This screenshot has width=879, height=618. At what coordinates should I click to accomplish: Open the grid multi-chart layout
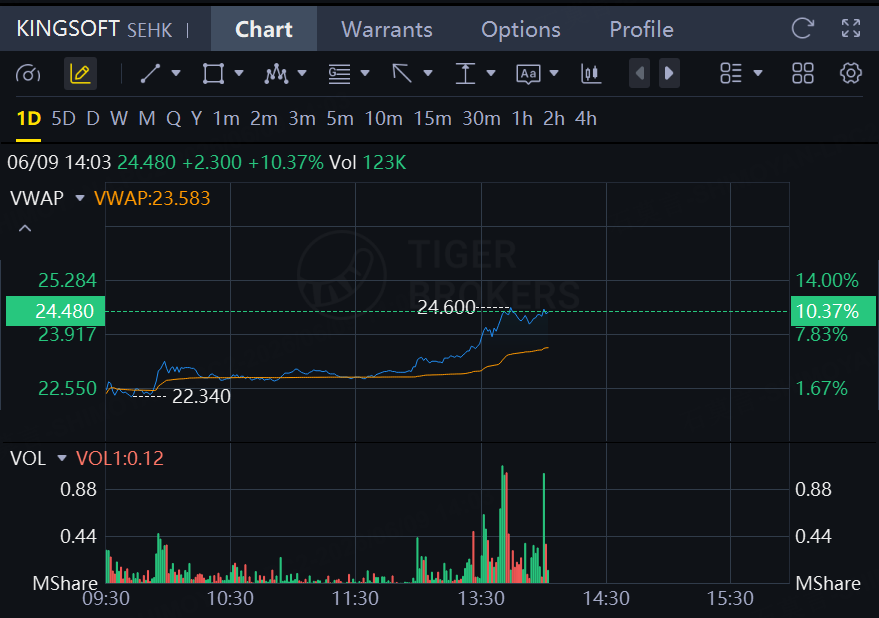(803, 73)
